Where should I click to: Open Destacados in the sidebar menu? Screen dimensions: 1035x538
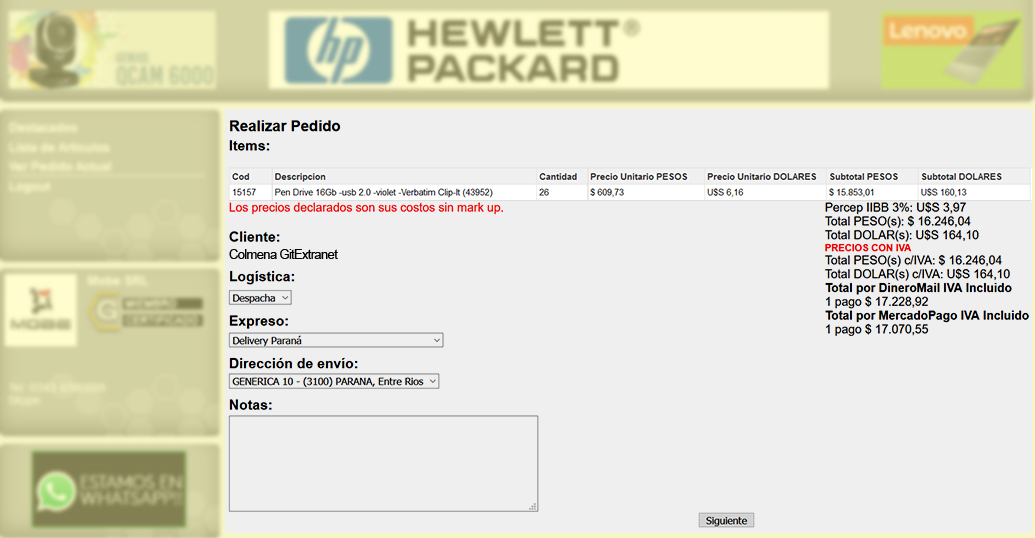point(42,129)
